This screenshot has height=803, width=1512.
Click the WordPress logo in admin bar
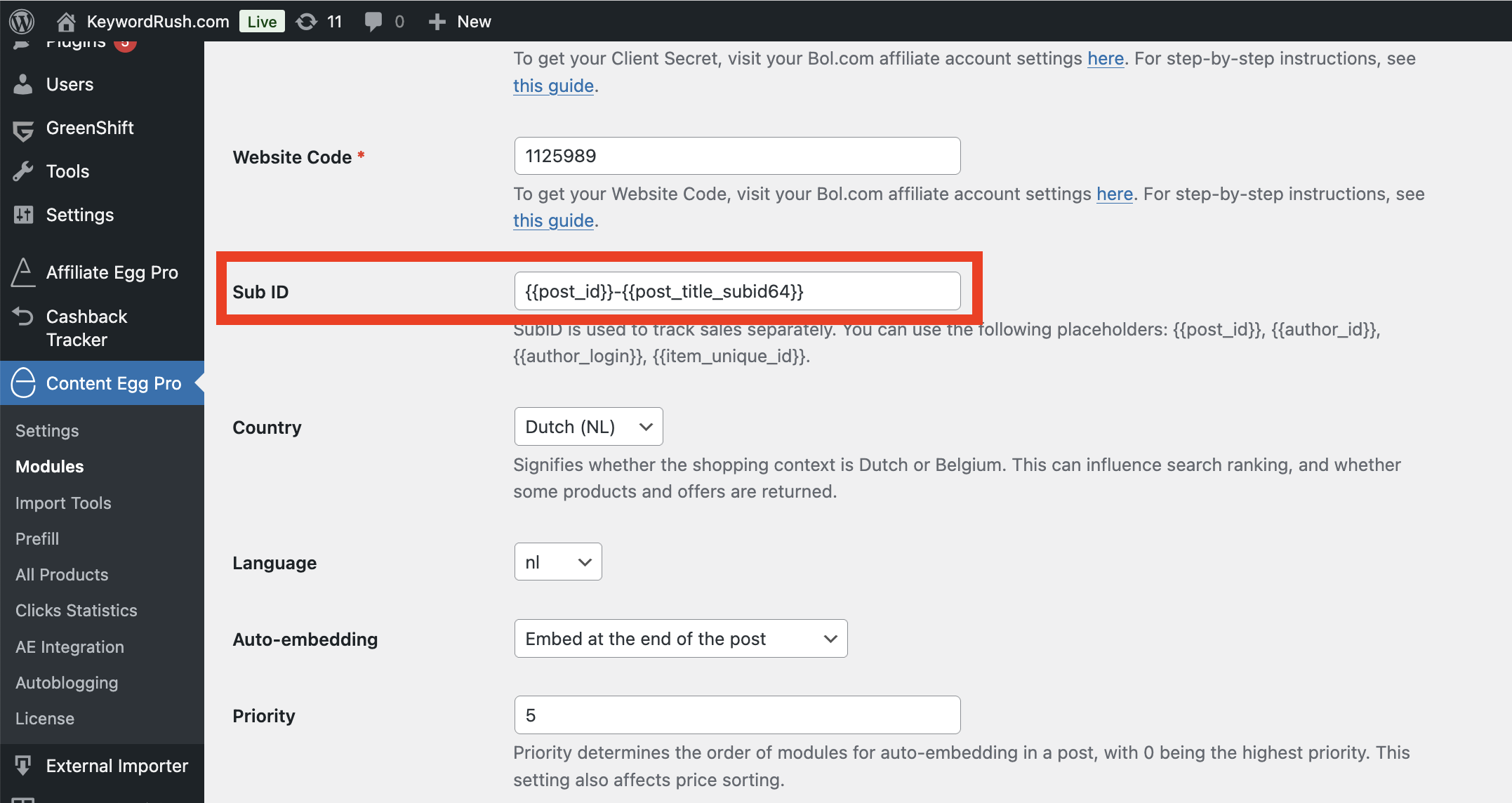pyautogui.click(x=20, y=21)
